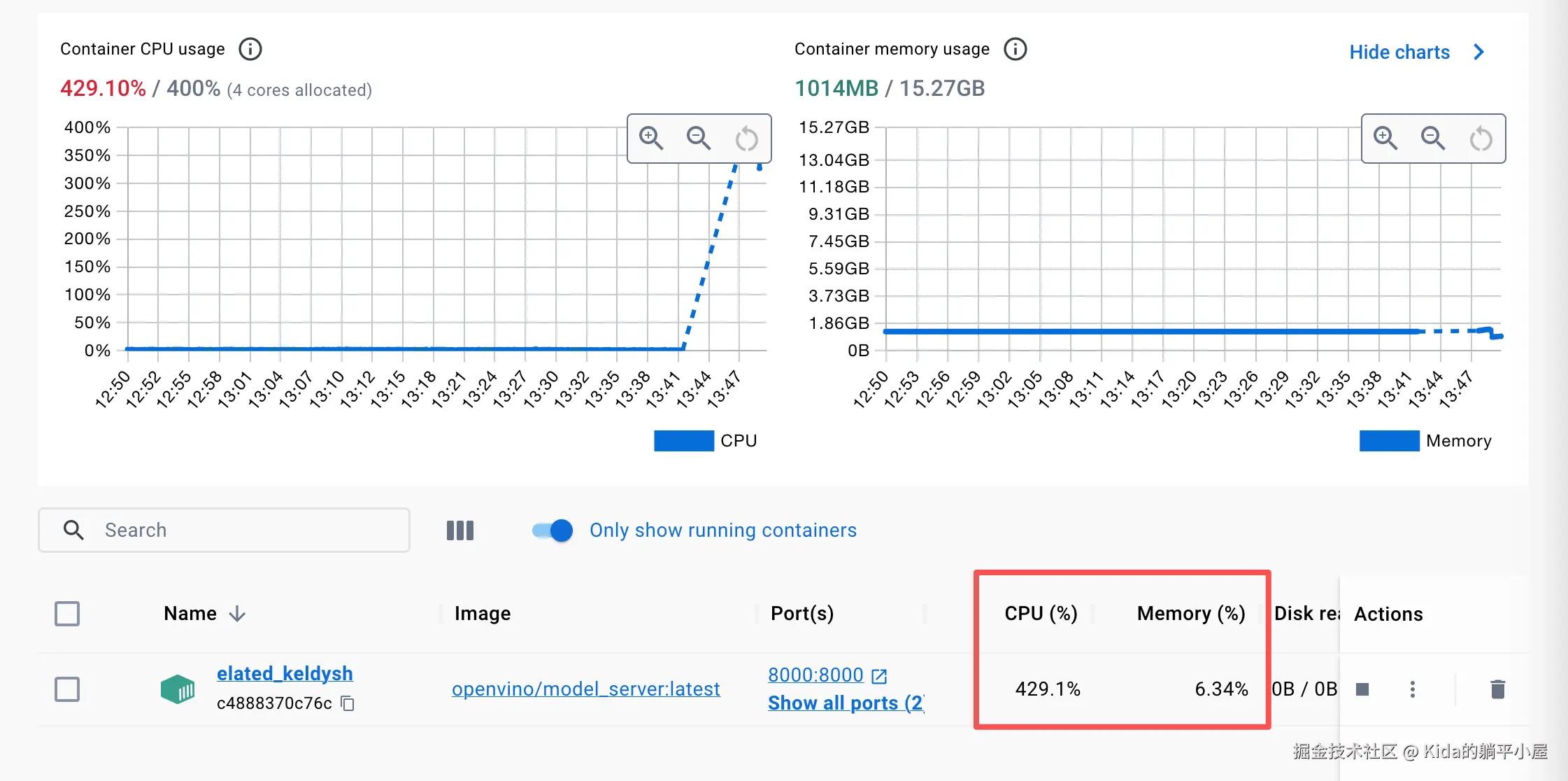Toggle Only show running containers switch
This screenshot has width=1568, height=781.
[553, 530]
